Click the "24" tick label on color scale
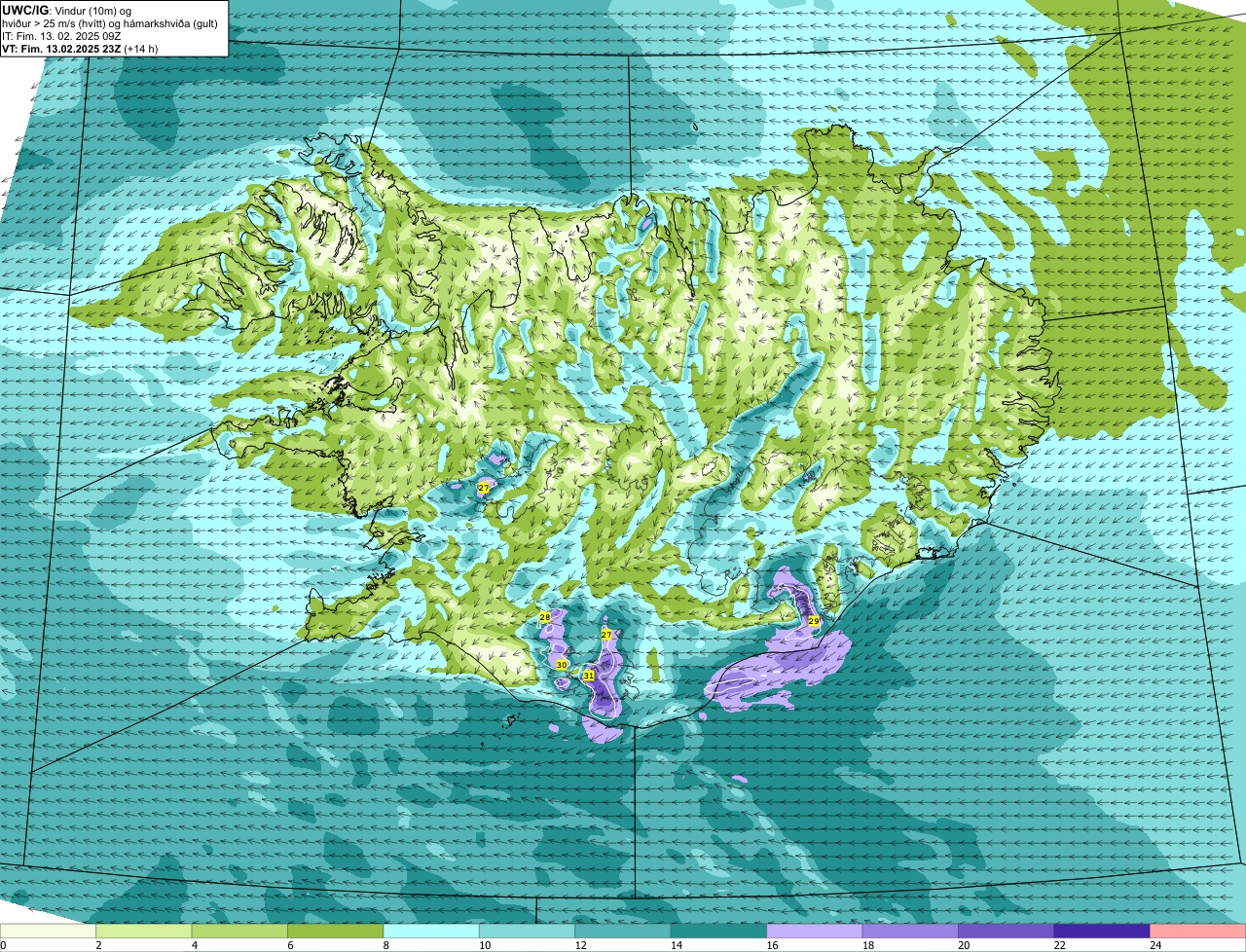The height and width of the screenshot is (952, 1246). tap(1154, 945)
